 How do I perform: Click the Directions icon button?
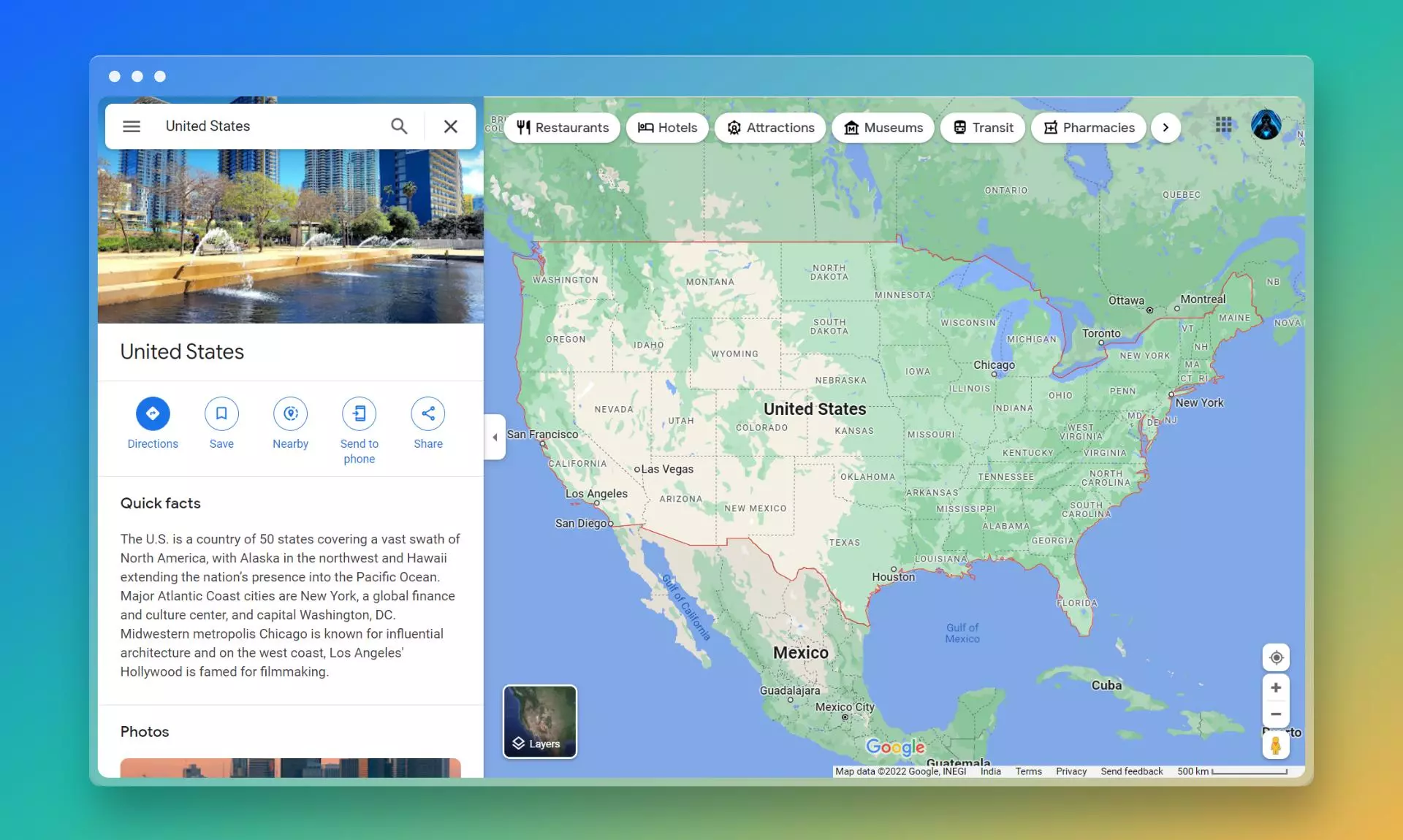pos(153,413)
